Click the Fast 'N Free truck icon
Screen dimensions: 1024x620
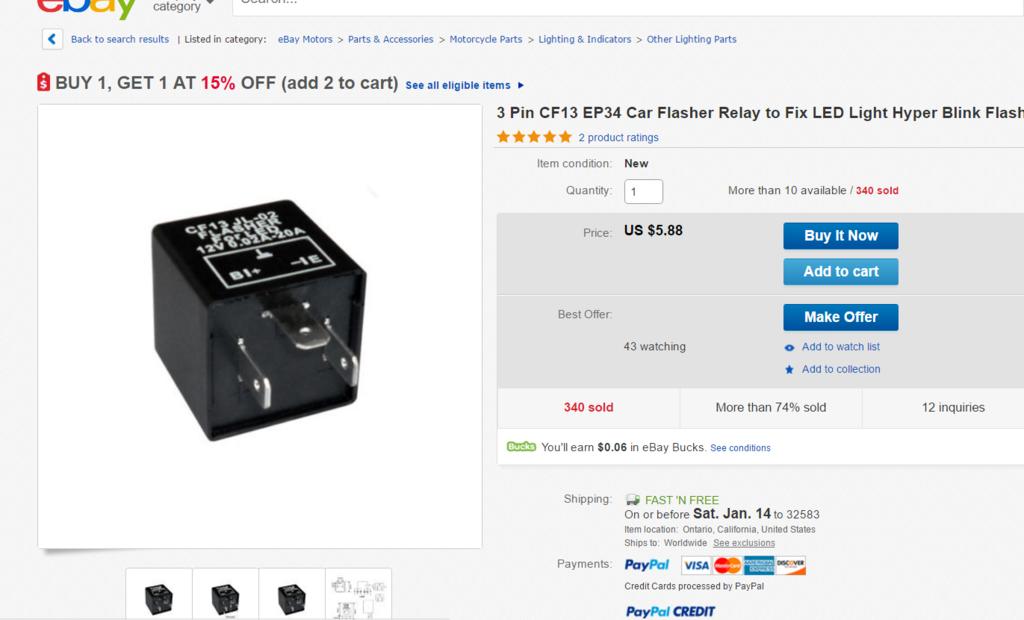[633, 500]
